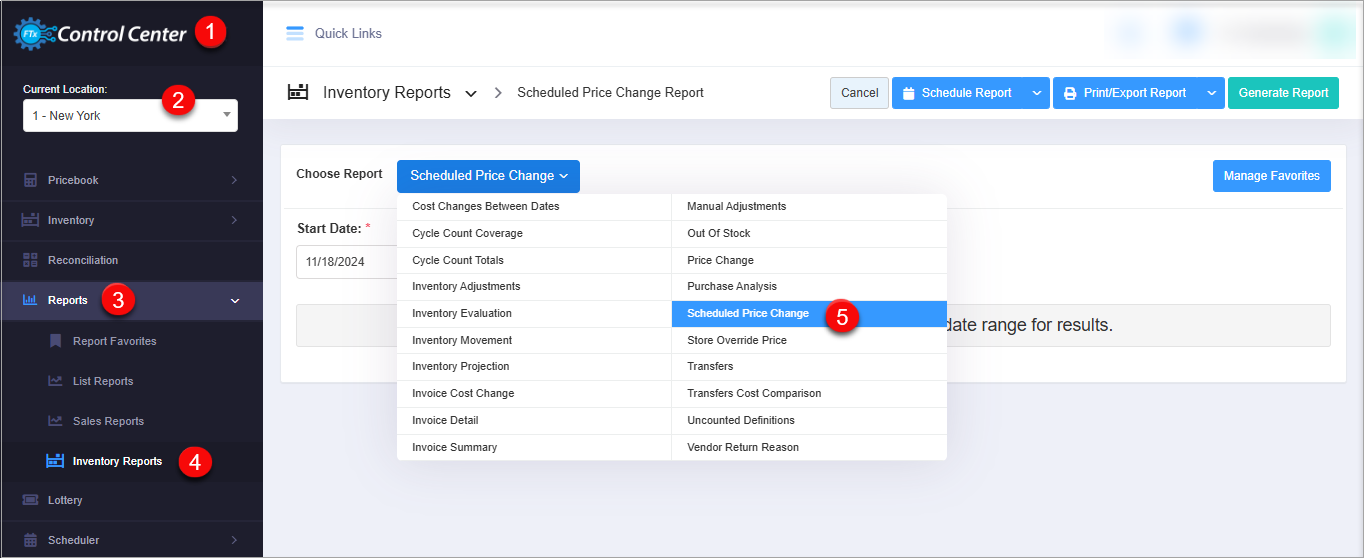
Task: Click the Manage Favorites button
Action: point(1271,176)
